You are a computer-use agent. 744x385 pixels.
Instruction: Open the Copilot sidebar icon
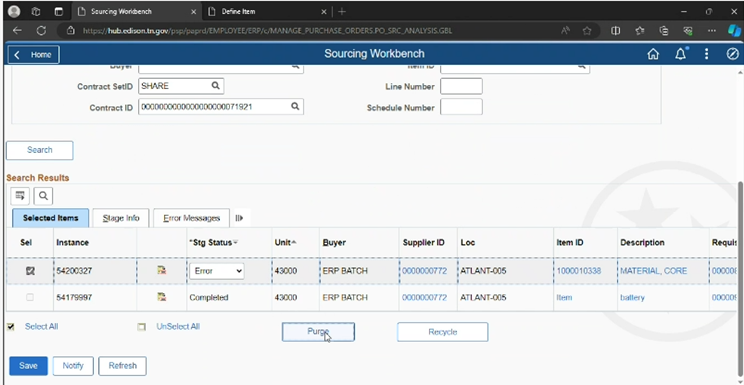[734, 30]
